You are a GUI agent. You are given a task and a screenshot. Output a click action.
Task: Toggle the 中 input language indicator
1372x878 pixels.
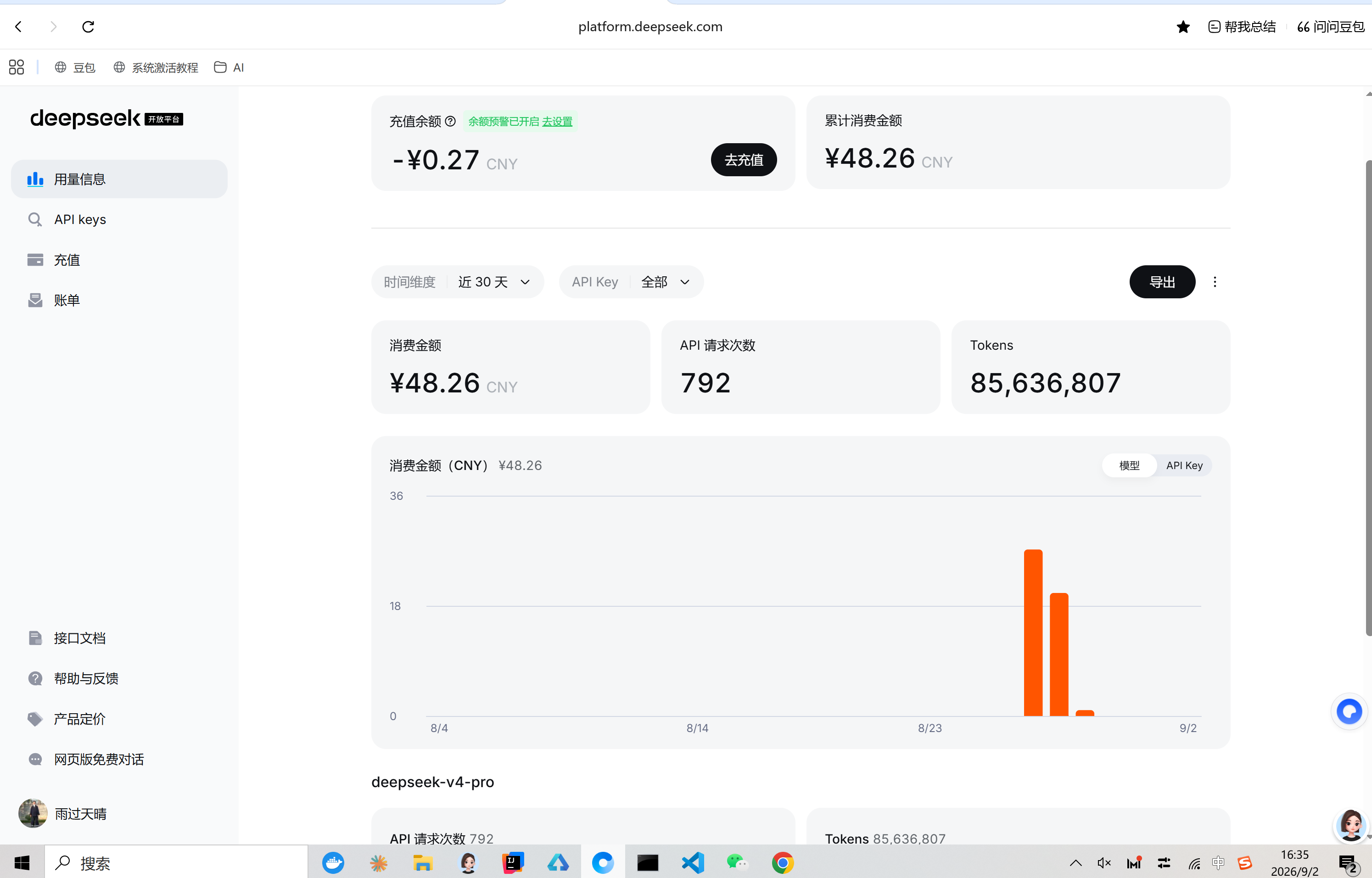(1218, 863)
